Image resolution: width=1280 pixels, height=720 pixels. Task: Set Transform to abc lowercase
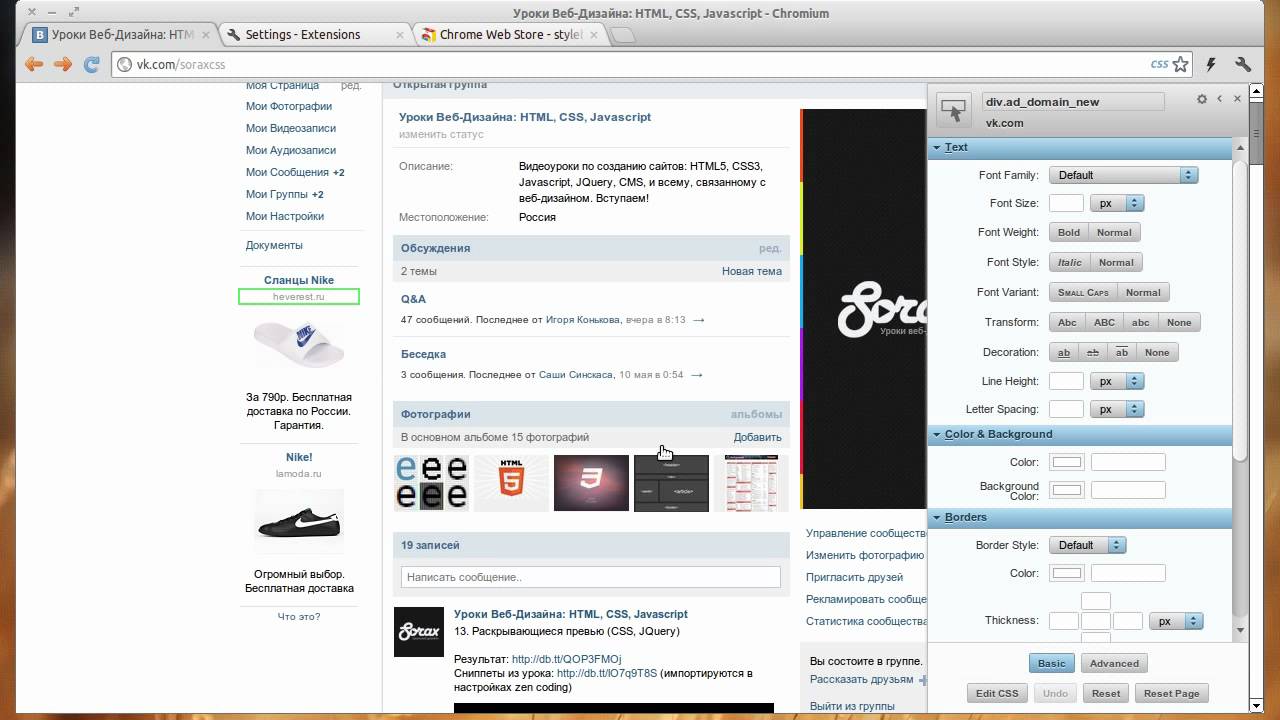pos(1140,322)
